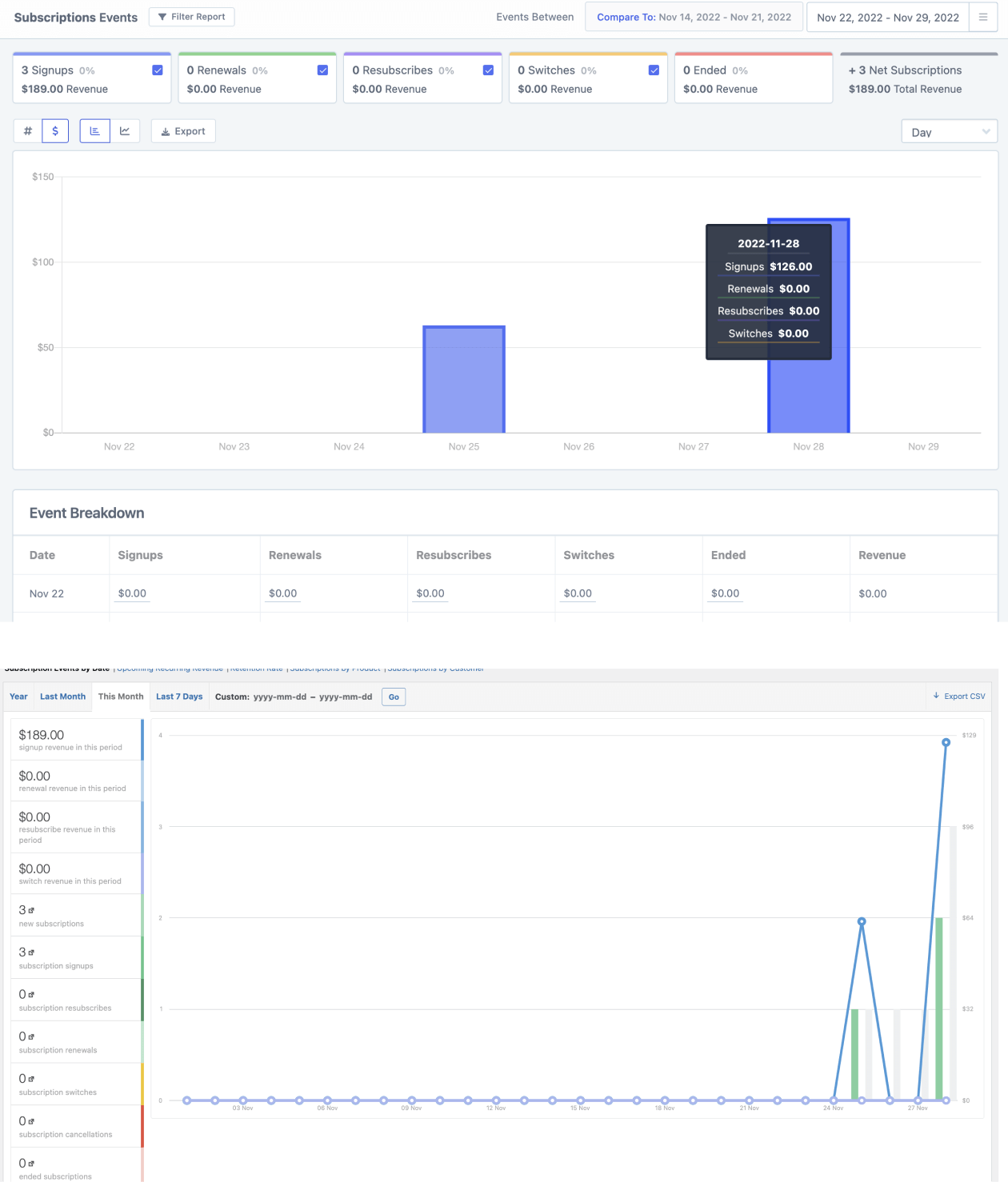Switch to the Last 7 Days tab
Viewport: 1008px width, 1182px height.
tap(179, 696)
